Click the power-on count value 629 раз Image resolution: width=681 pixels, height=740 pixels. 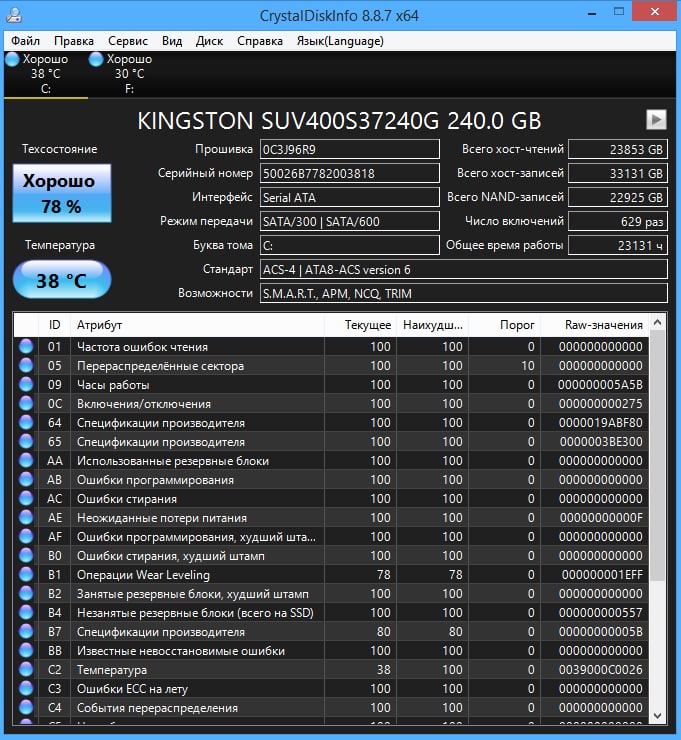point(618,221)
